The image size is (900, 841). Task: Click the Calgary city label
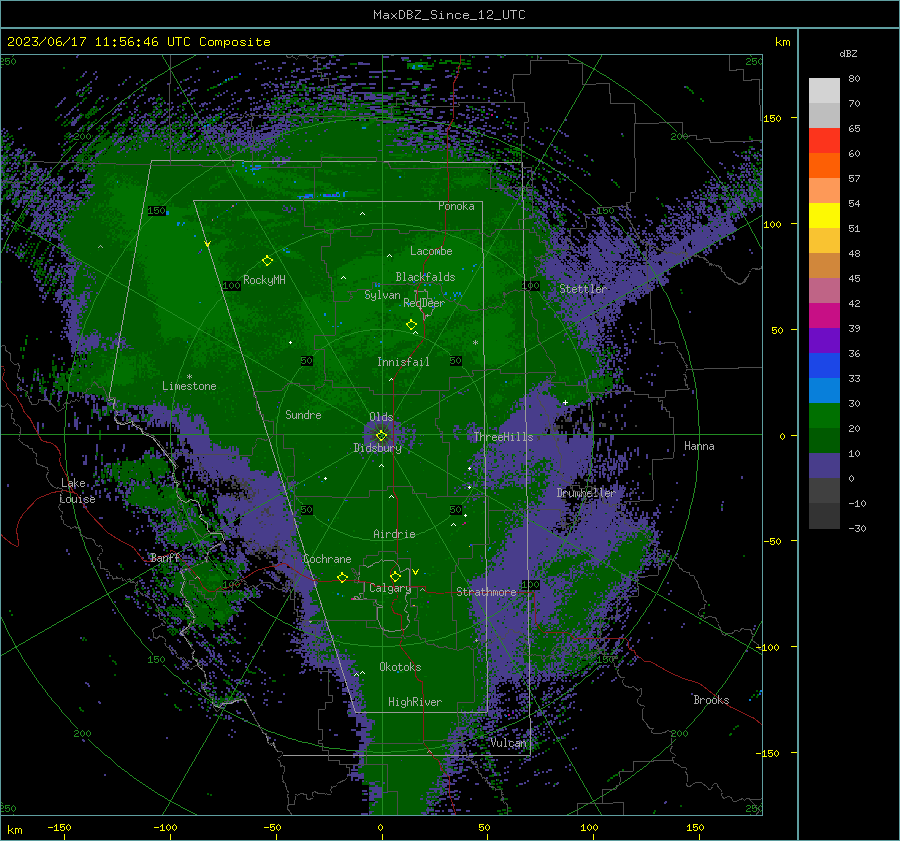coord(390,588)
